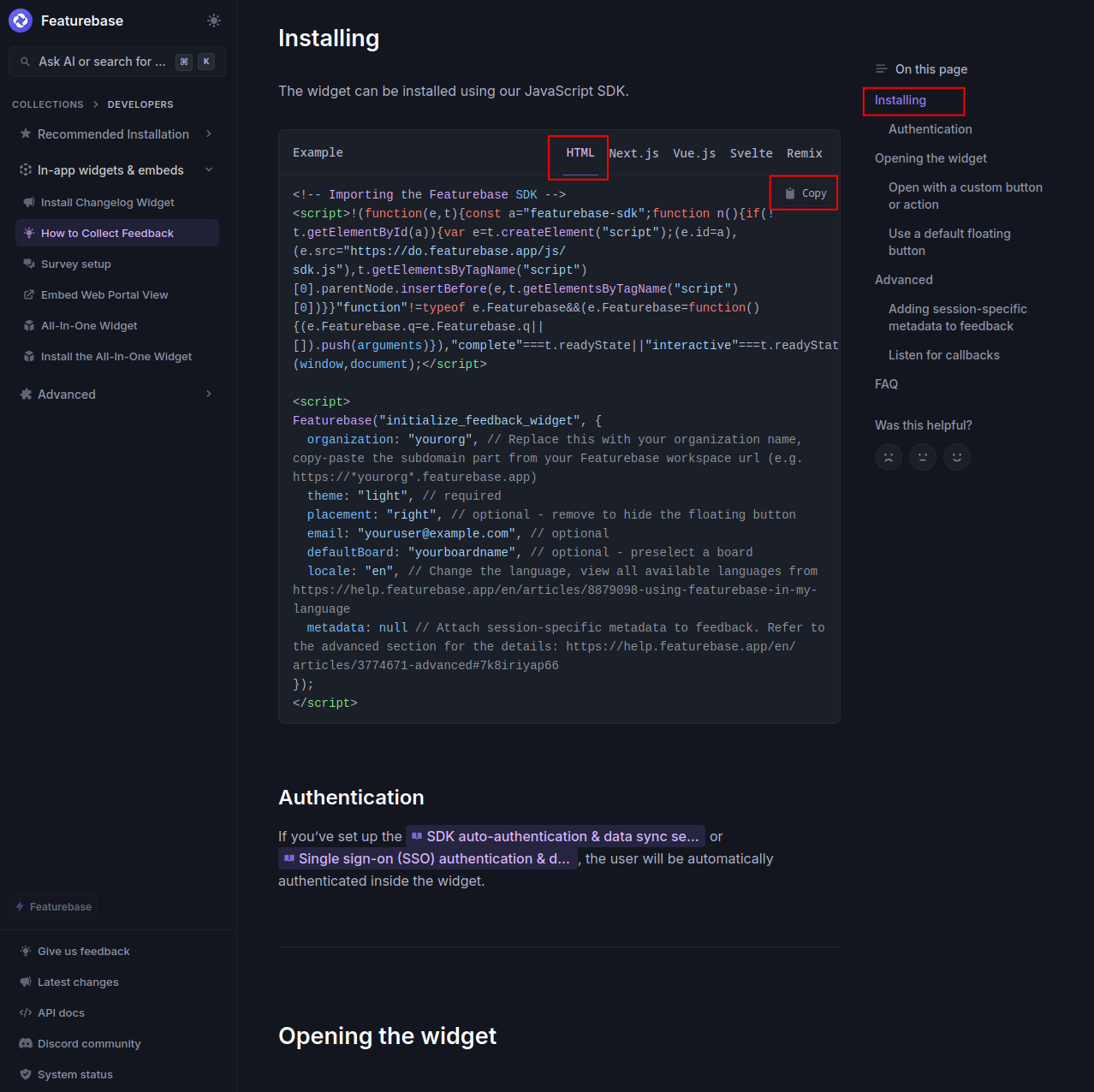Image resolution: width=1094 pixels, height=1092 pixels.
Task: Toggle the light/dark theme sun icon
Action: coord(214,21)
